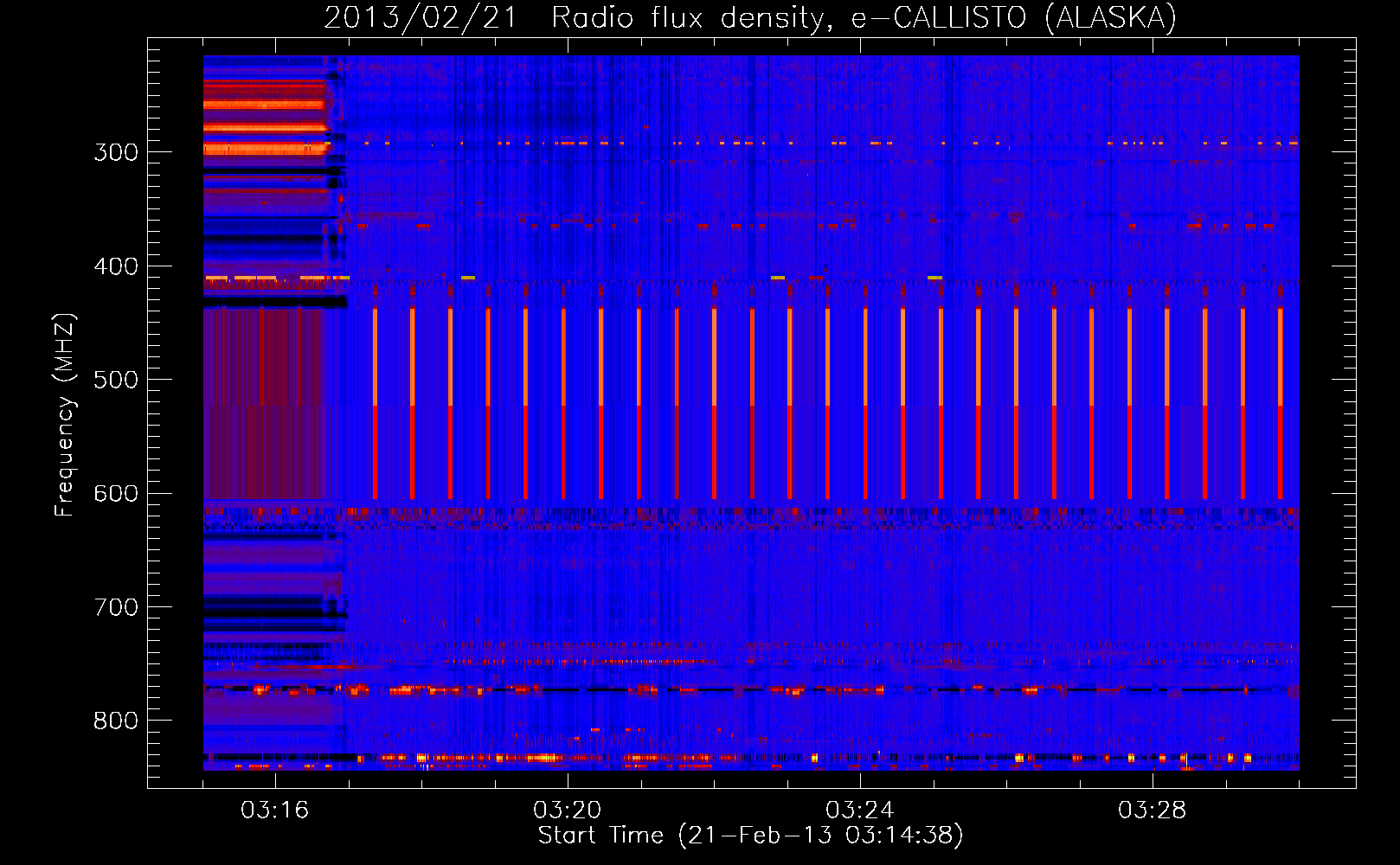The width and height of the screenshot is (1400, 865).
Task: Click the 500 frequency tick label
Action: point(116,380)
